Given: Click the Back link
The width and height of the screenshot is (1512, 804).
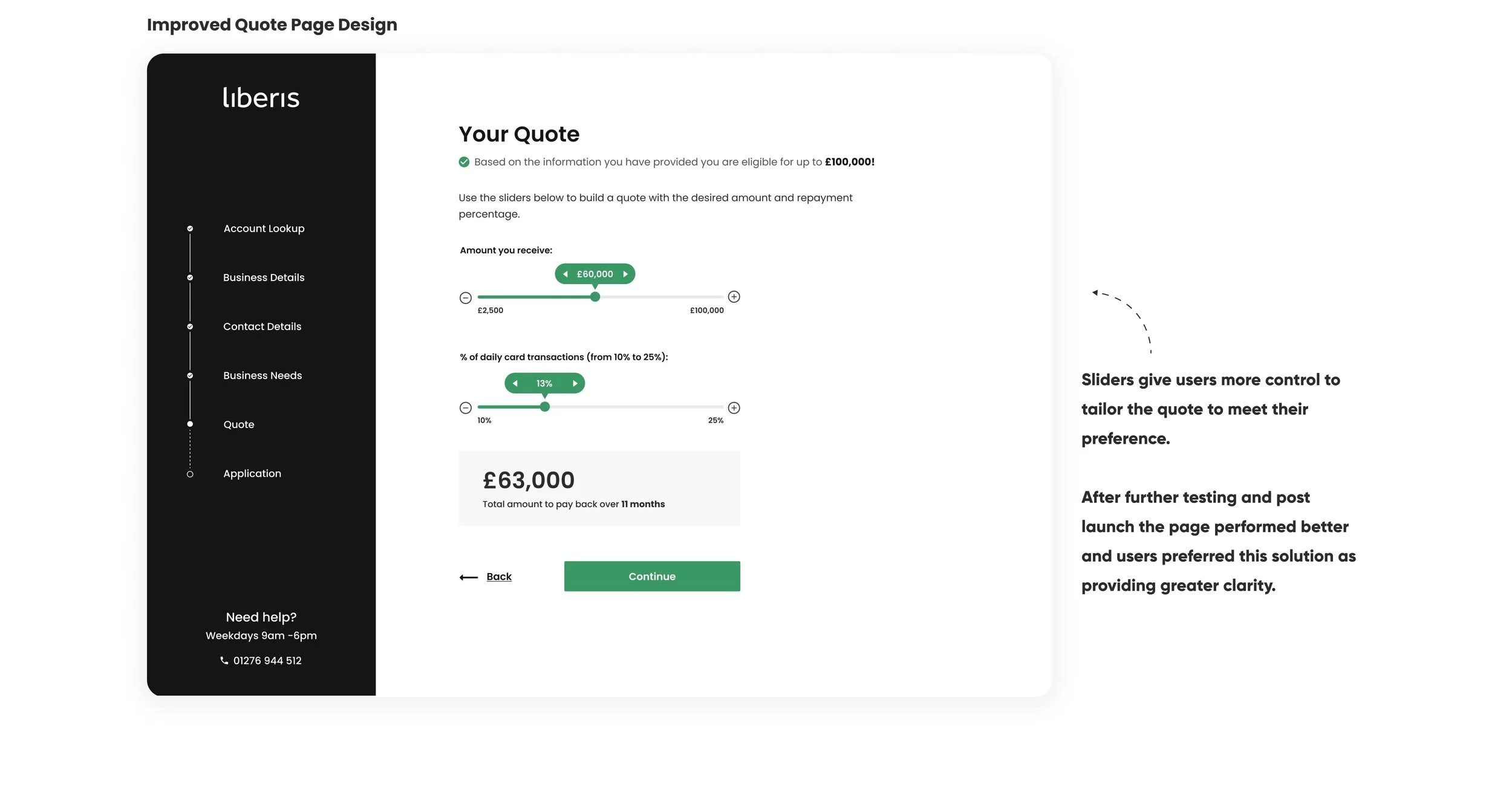Looking at the screenshot, I should pos(499,577).
